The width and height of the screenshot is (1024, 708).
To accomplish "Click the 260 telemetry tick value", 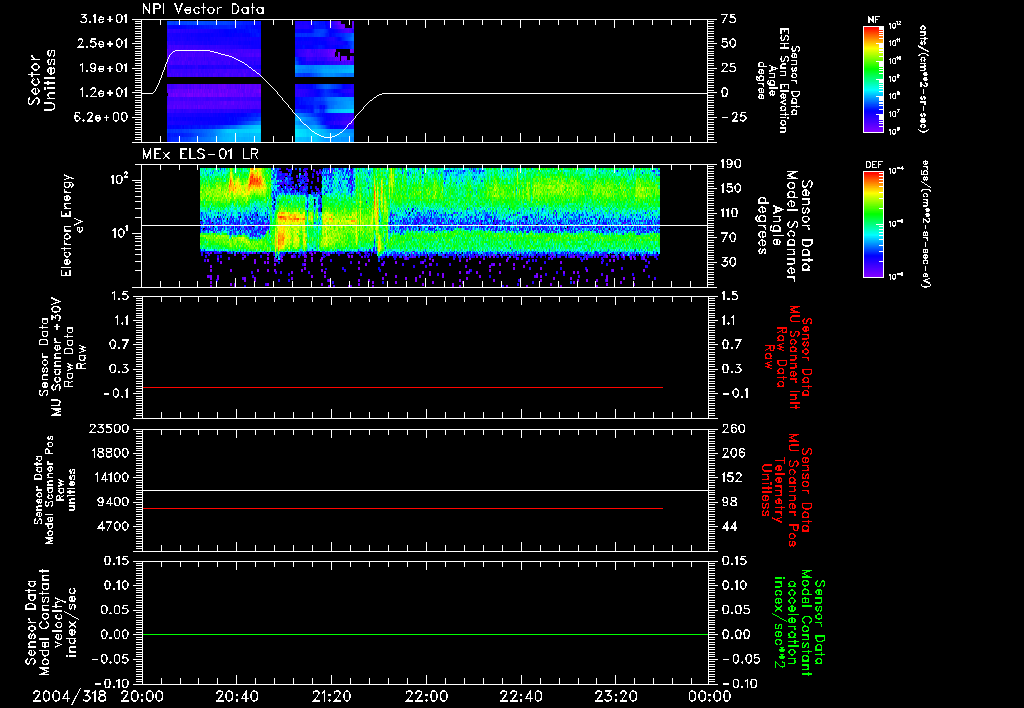I will tap(733, 428).
